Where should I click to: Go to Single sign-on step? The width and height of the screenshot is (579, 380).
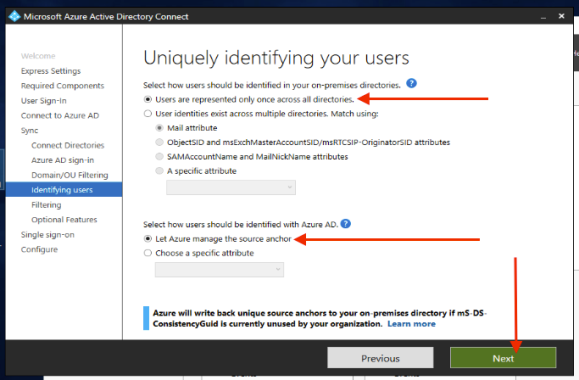pos(48,234)
